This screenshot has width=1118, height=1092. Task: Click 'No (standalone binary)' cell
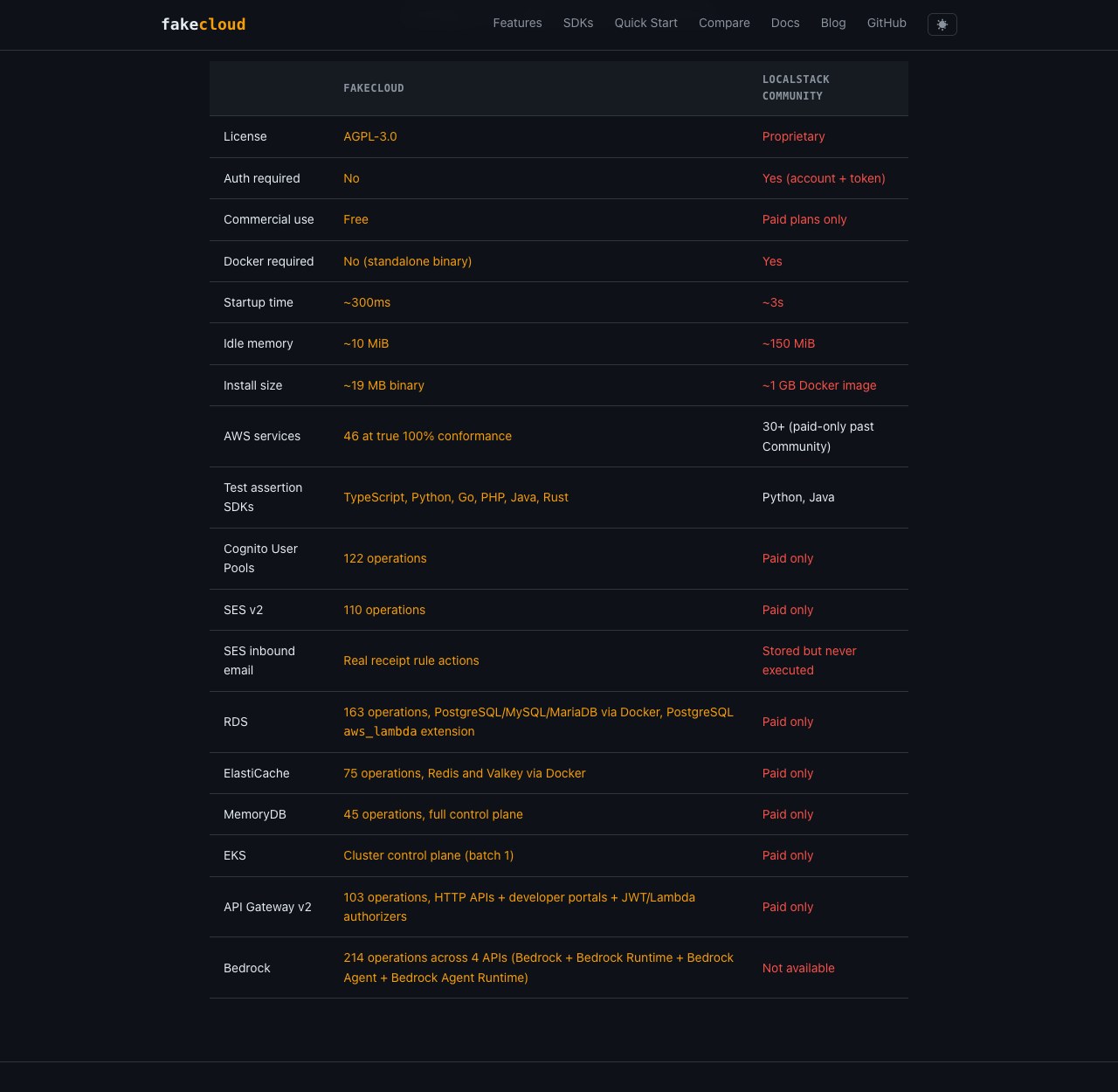(x=408, y=261)
